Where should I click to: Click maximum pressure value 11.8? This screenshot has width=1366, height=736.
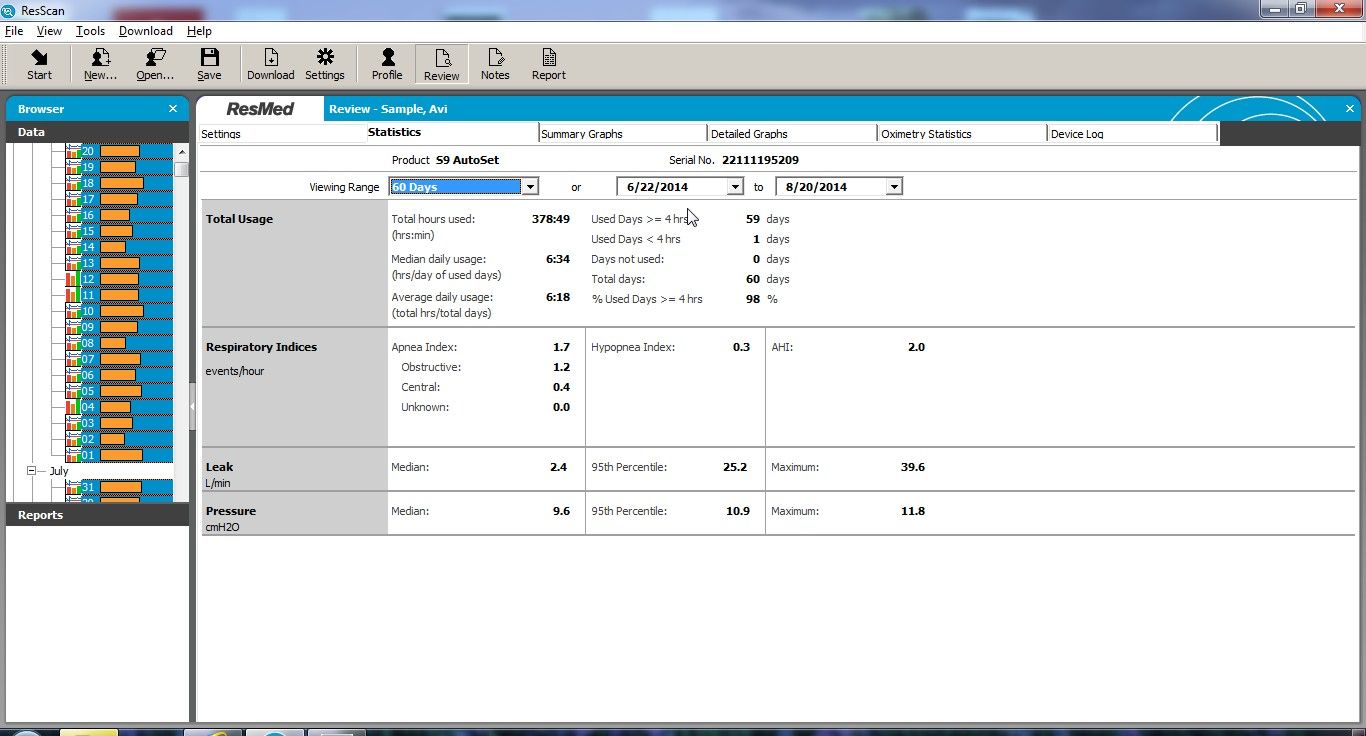point(913,511)
